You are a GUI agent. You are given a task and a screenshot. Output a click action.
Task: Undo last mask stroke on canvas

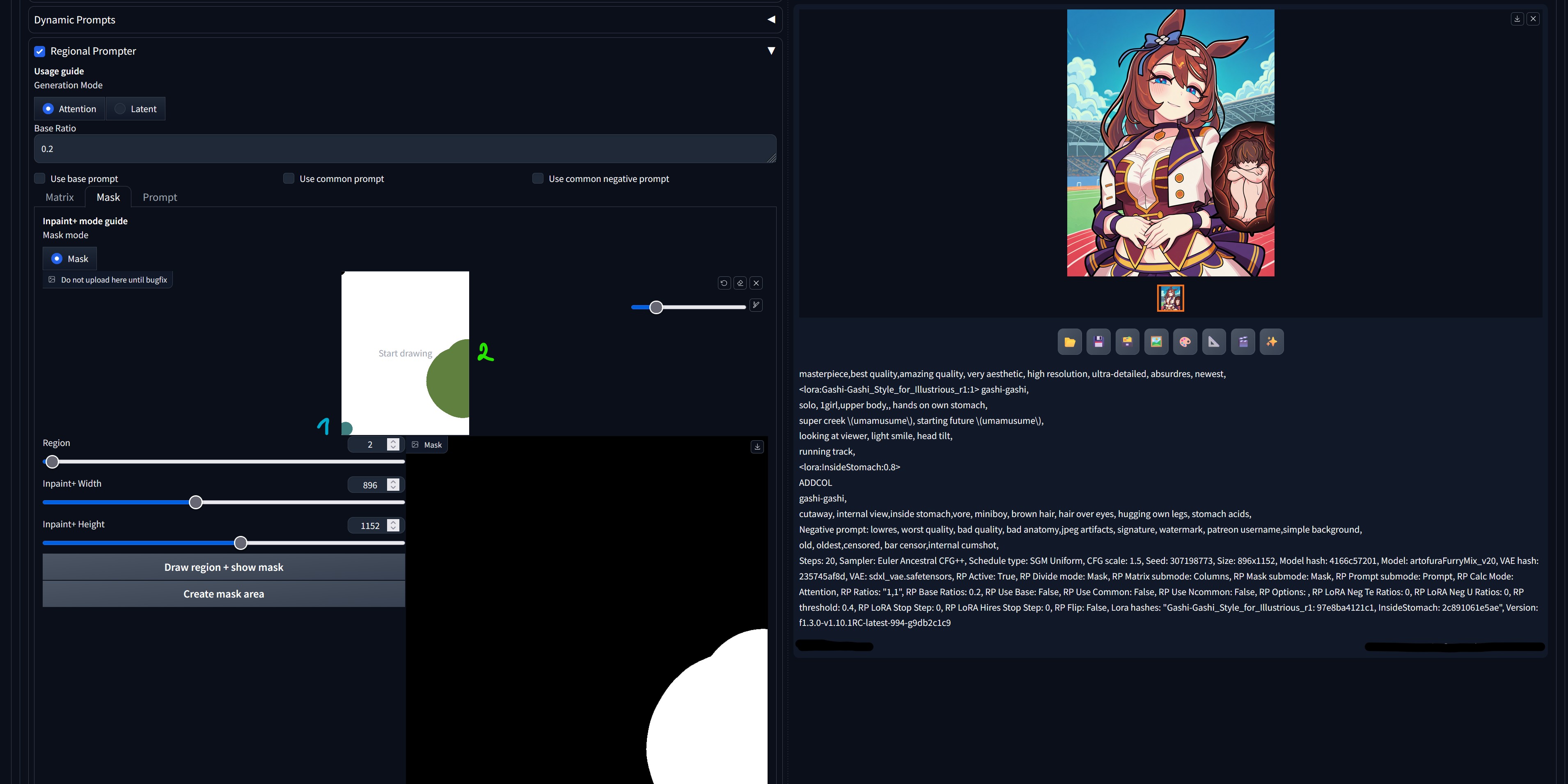pyautogui.click(x=724, y=283)
